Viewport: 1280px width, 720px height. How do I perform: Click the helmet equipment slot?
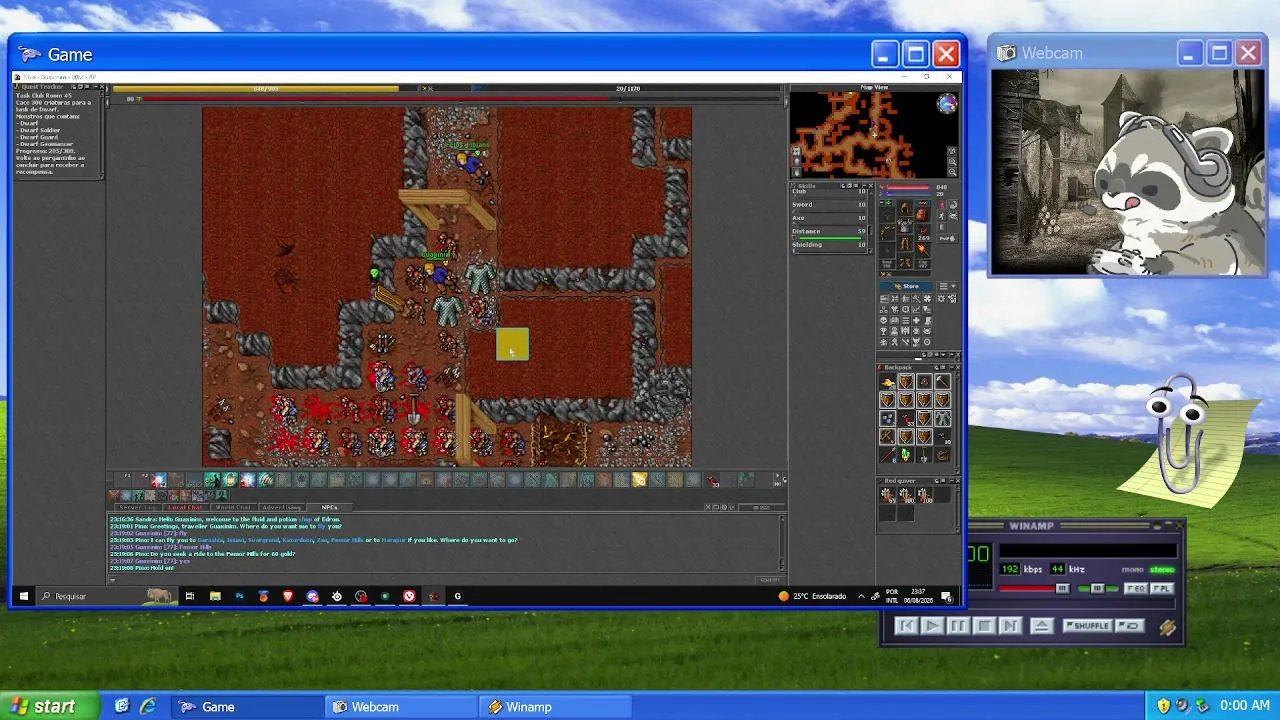905,208
